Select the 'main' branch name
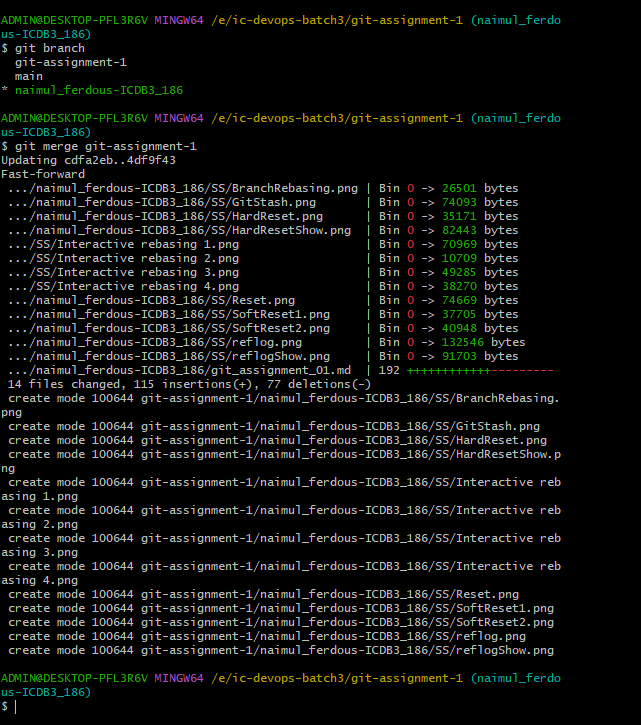 tap(29, 76)
